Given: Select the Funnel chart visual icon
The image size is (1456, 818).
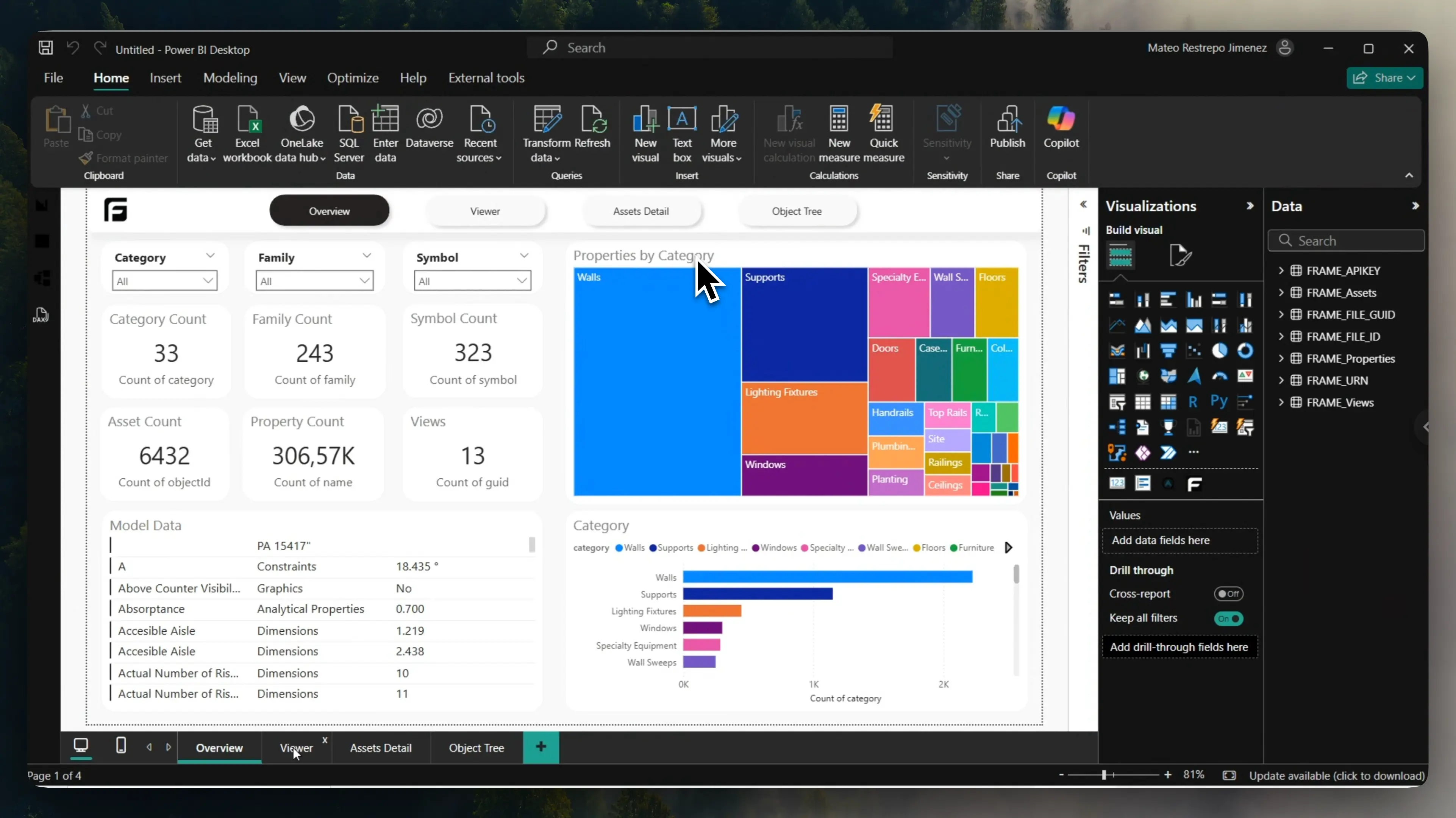Looking at the screenshot, I should (1168, 351).
